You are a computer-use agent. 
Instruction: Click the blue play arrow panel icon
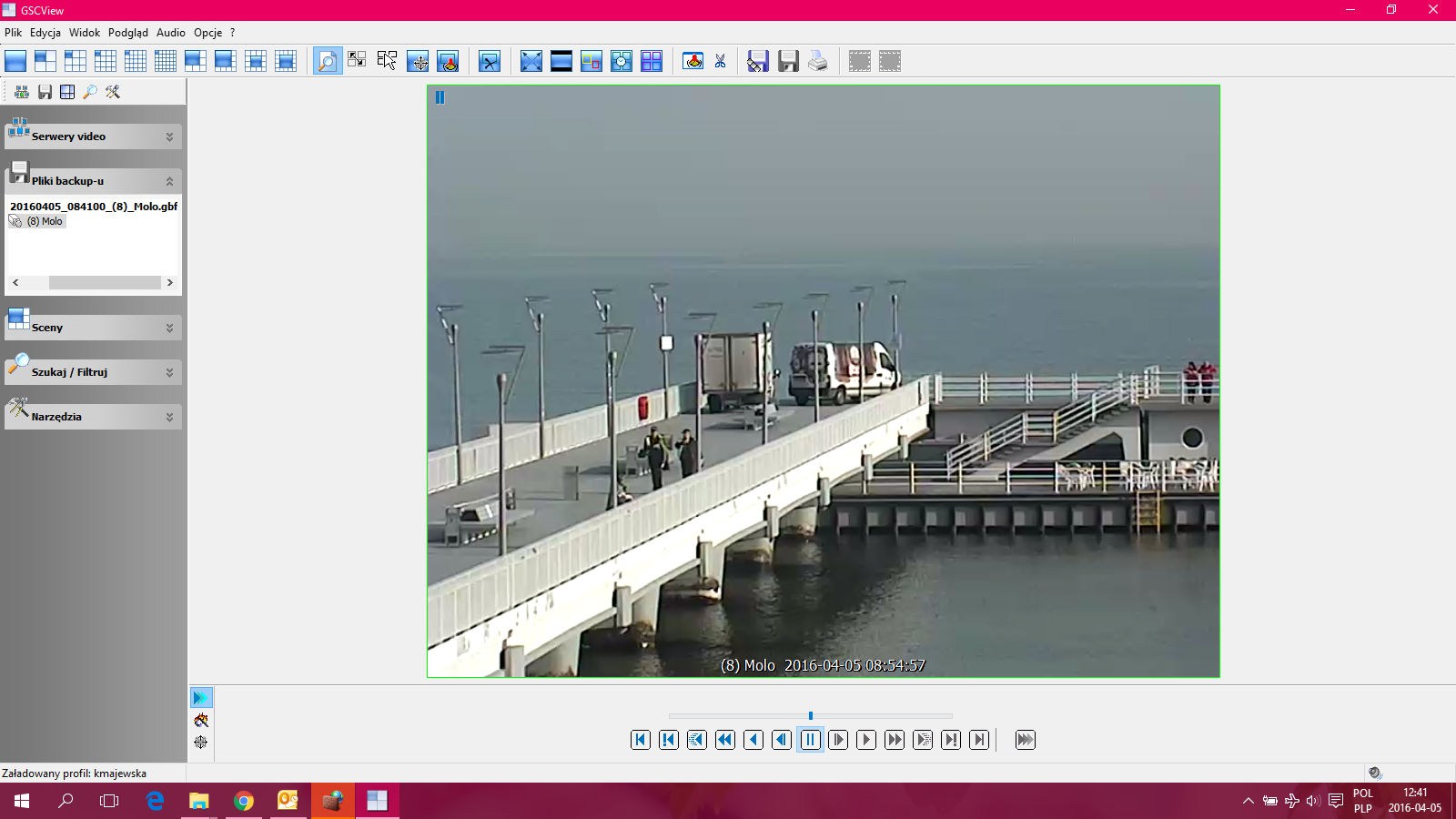(201, 698)
